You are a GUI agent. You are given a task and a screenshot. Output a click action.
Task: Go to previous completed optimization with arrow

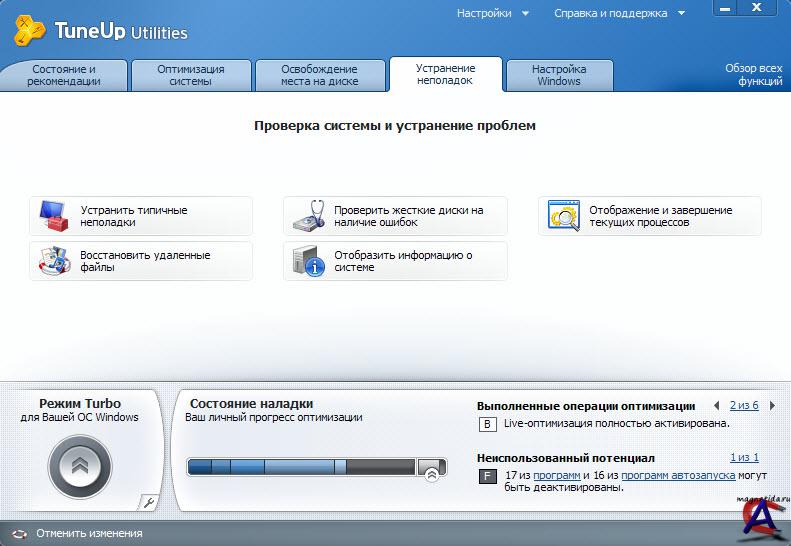pos(716,405)
